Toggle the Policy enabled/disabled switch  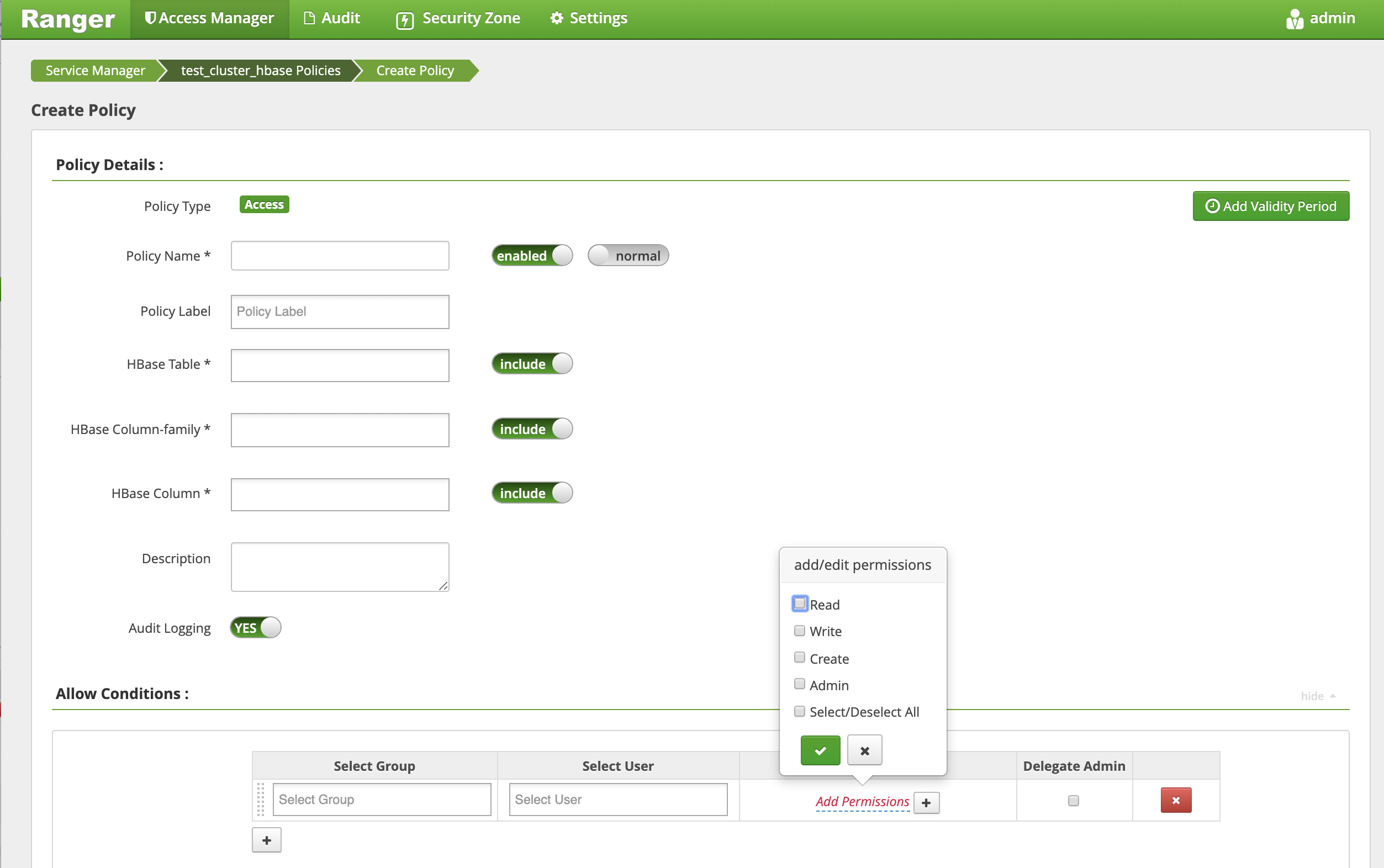click(533, 255)
